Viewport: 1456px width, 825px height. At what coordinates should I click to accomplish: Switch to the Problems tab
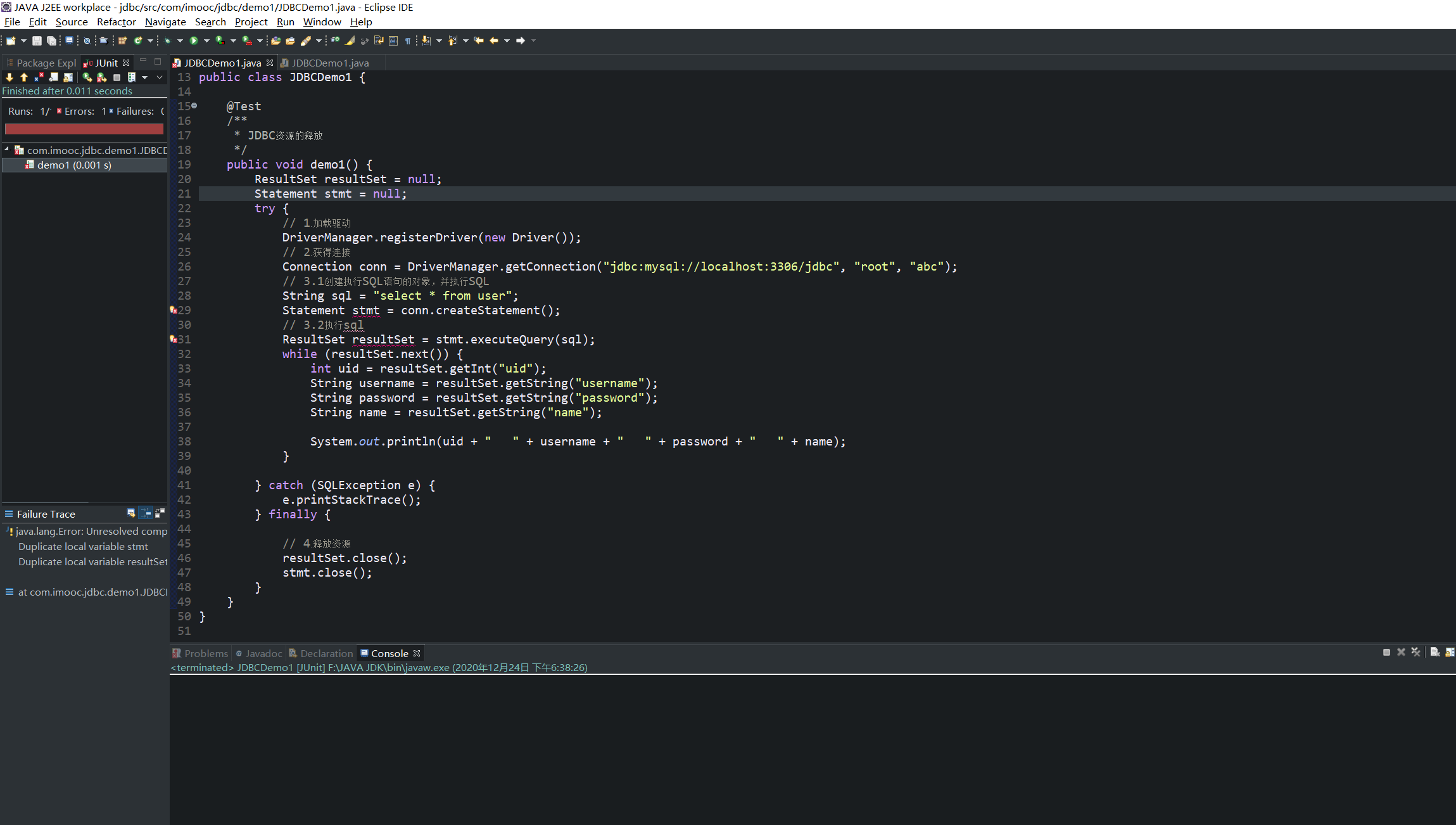tap(200, 653)
